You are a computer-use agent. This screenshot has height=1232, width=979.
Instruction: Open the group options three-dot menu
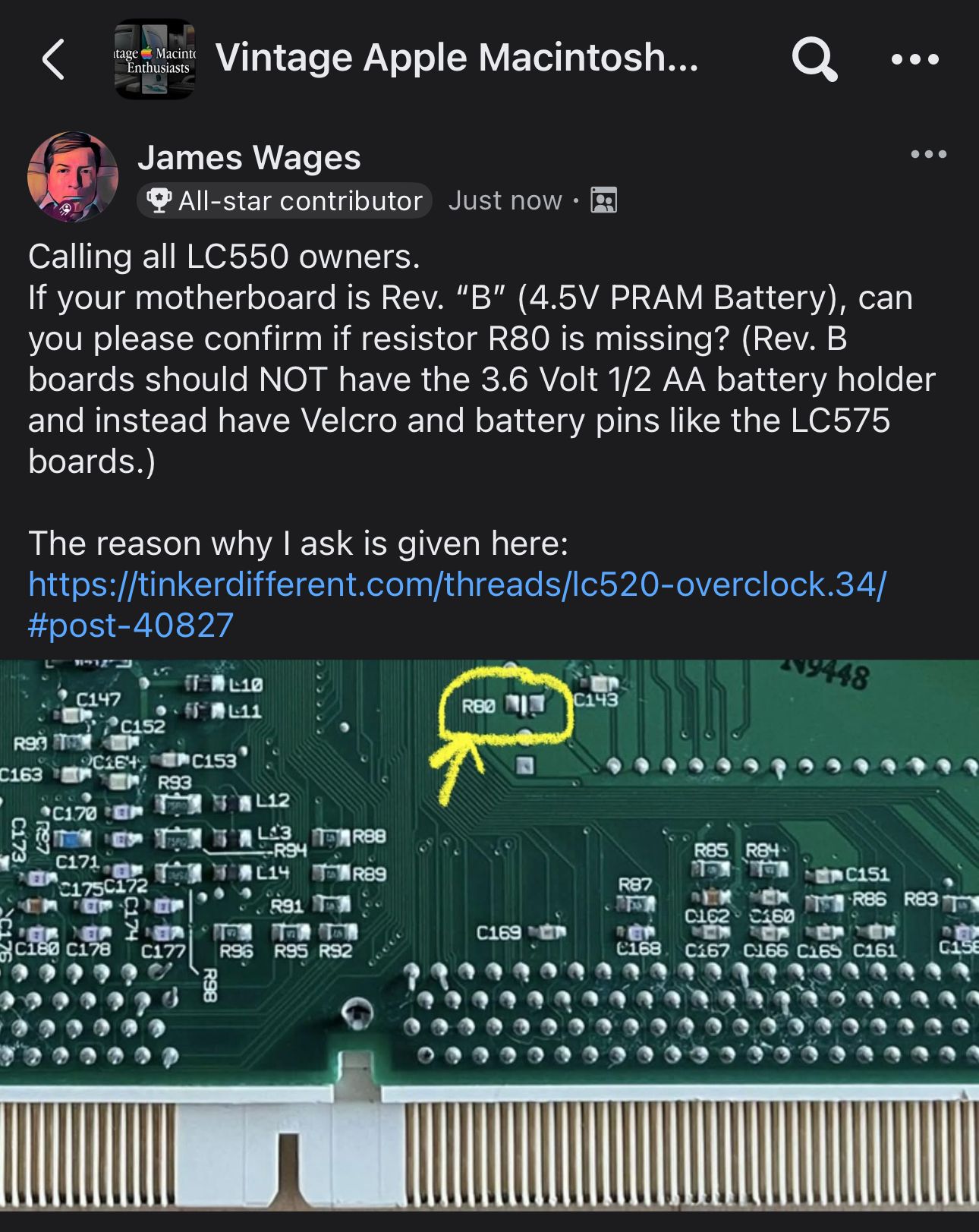(x=915, y=59)
